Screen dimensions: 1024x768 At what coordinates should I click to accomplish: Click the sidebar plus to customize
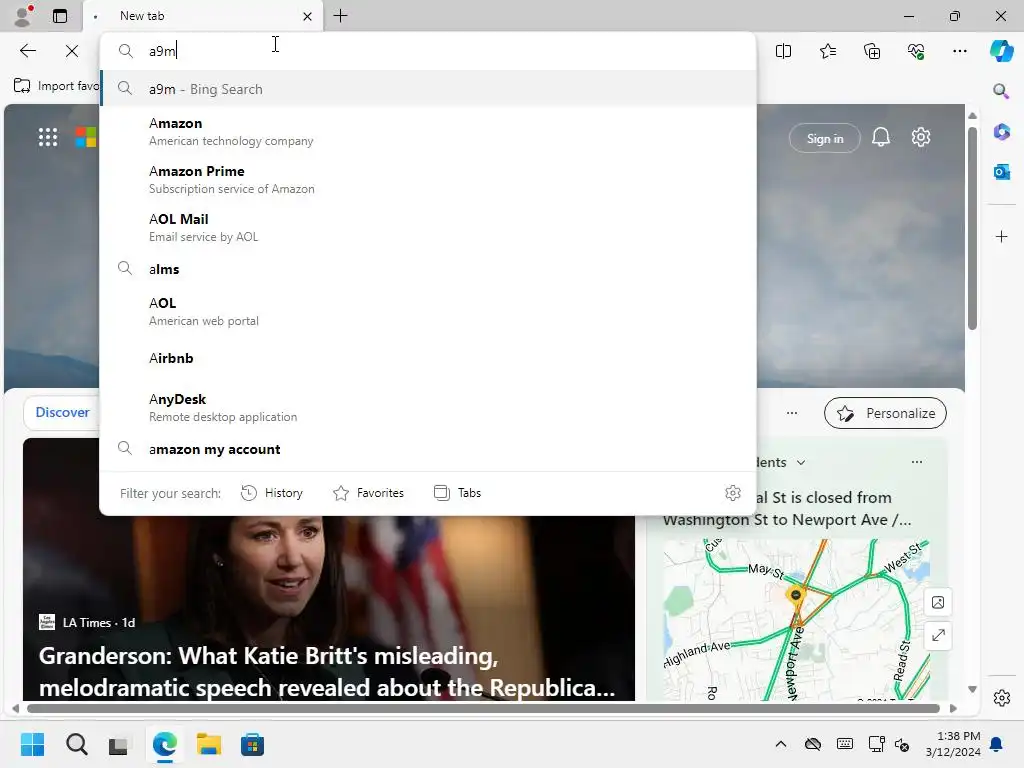pos(1001,236)
